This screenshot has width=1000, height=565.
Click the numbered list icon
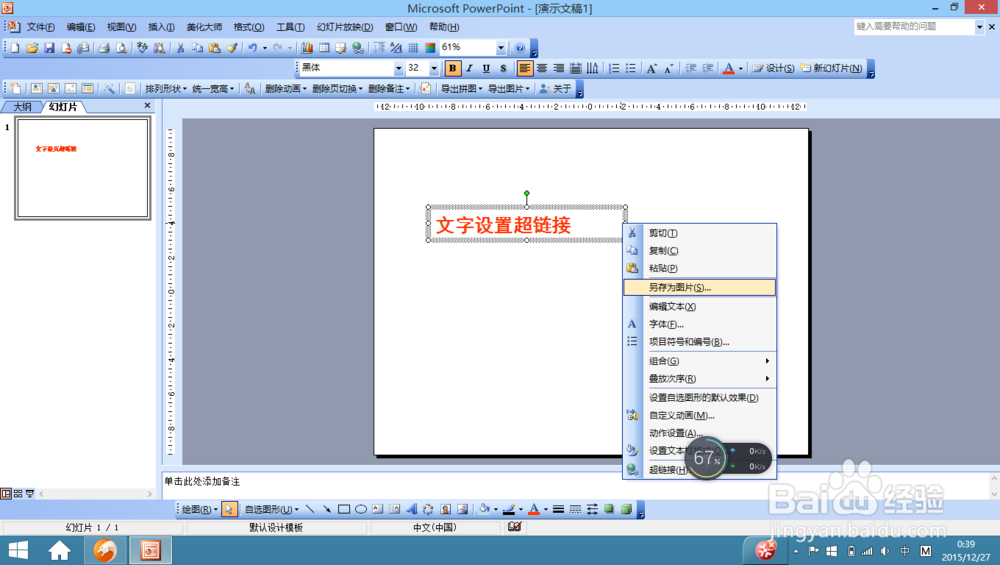pos(614,68)
